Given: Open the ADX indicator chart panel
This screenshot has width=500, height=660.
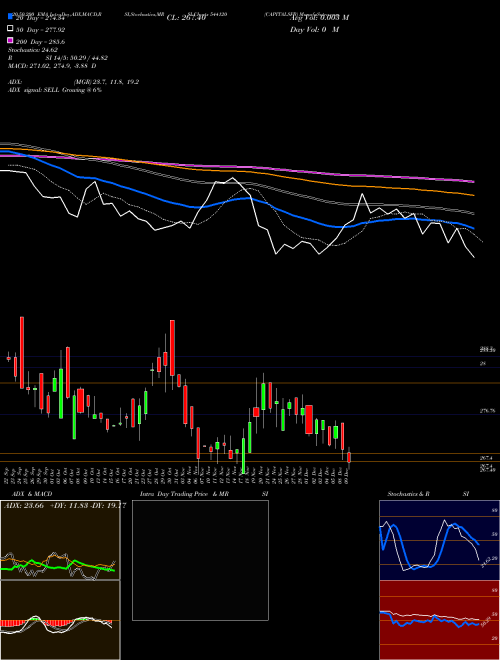Looking at the screenshot, I should tap(60, 540).
